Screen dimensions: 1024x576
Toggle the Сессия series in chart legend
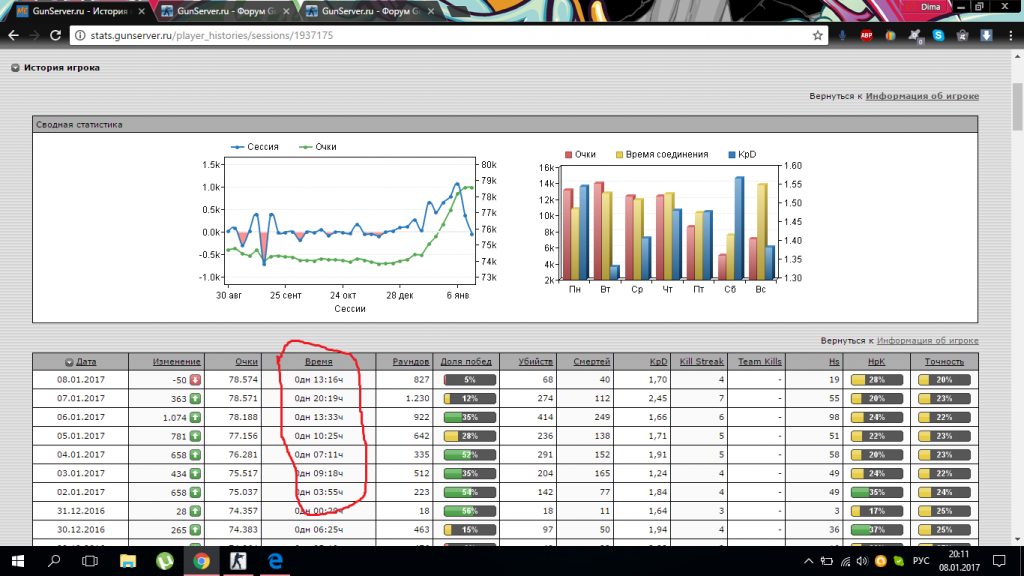tap(257, 147)
